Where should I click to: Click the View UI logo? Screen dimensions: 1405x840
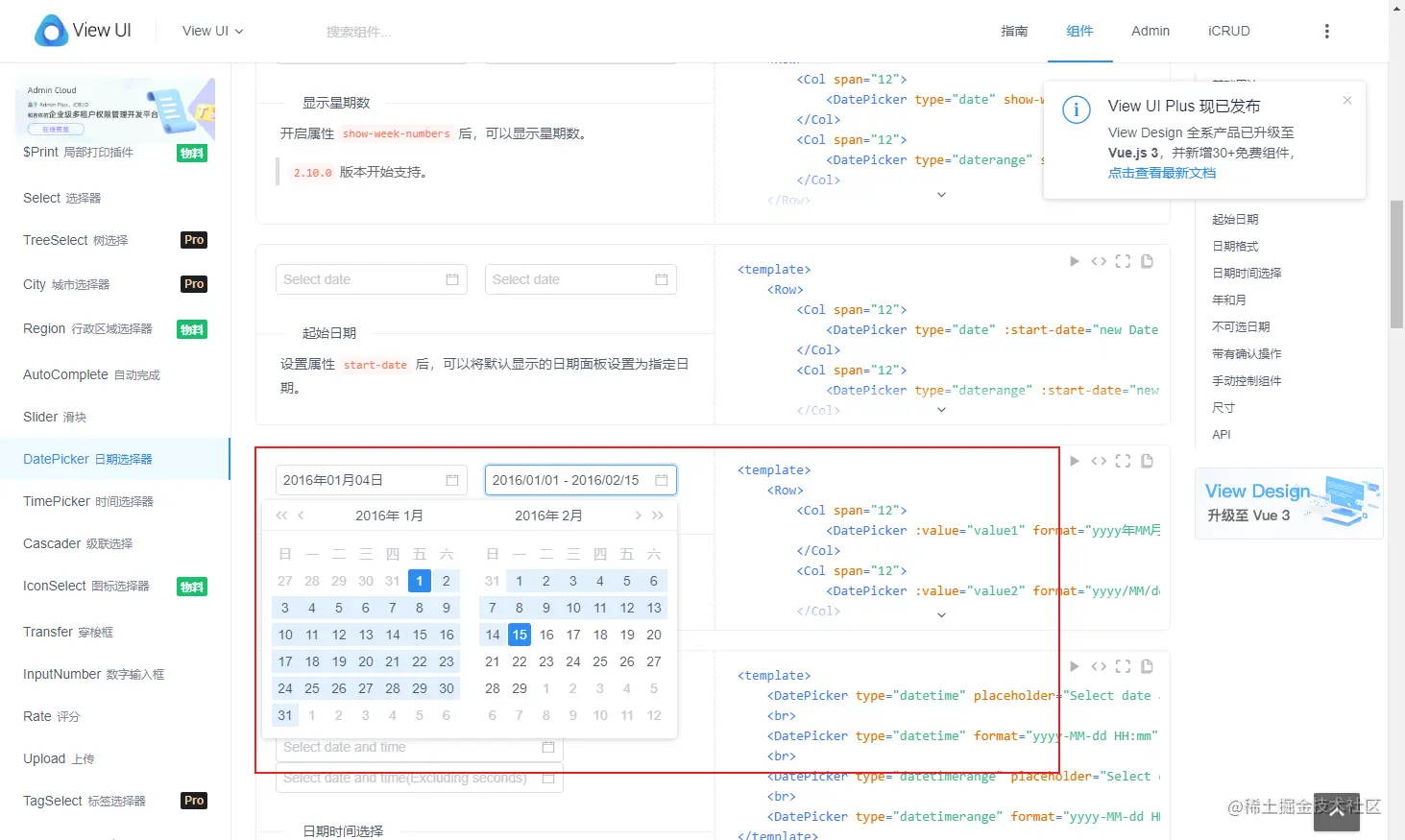click(x=83, y=31)
